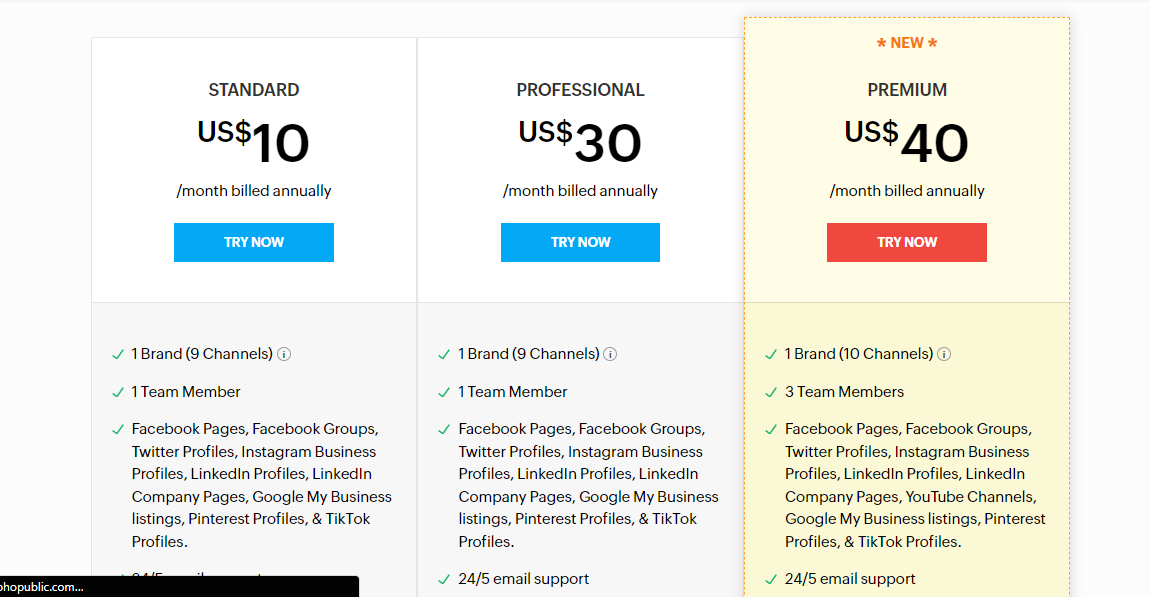Image resolution: width=1150 pixels, height=597 pixels.
Task: Click the status bar URL tooltip
Action: 179,587
